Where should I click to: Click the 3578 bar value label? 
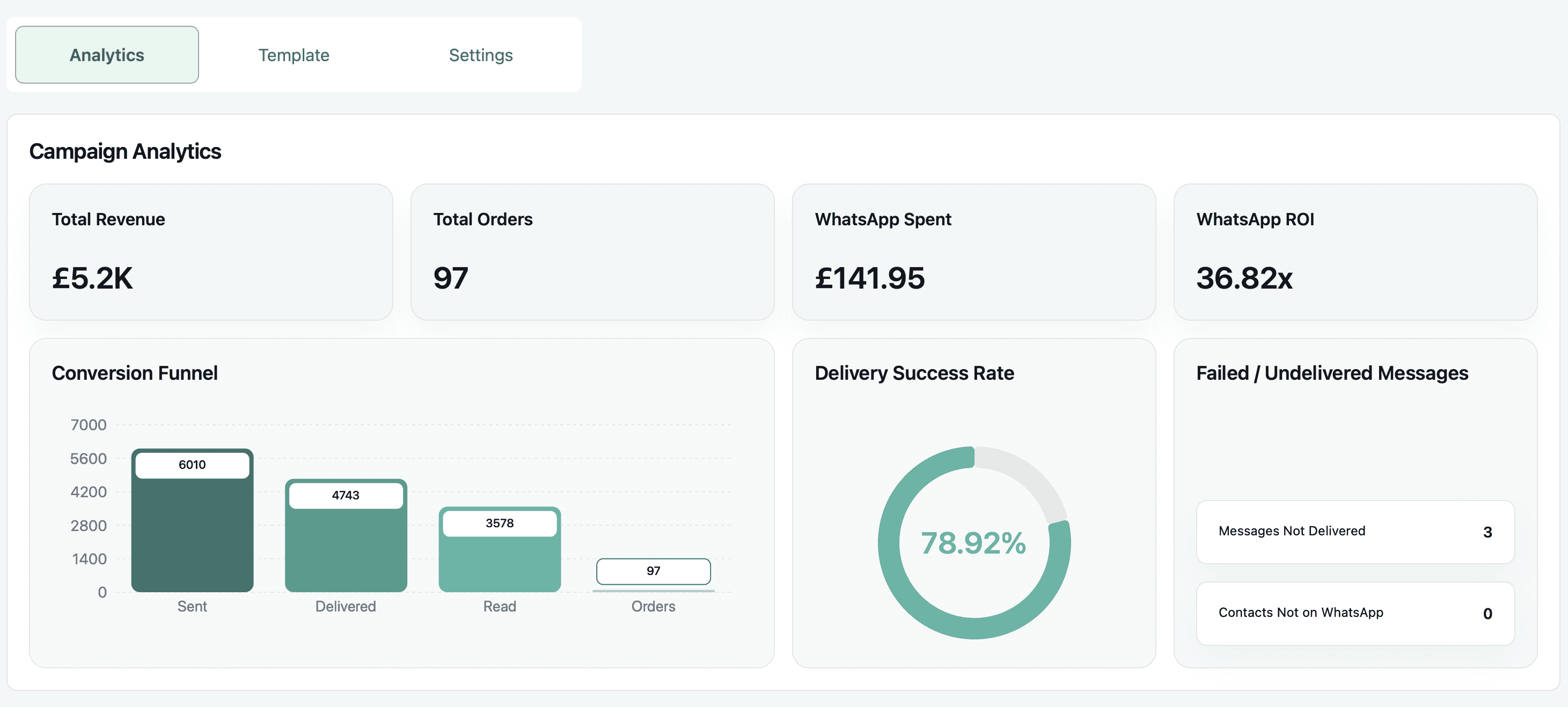(499, 523)
